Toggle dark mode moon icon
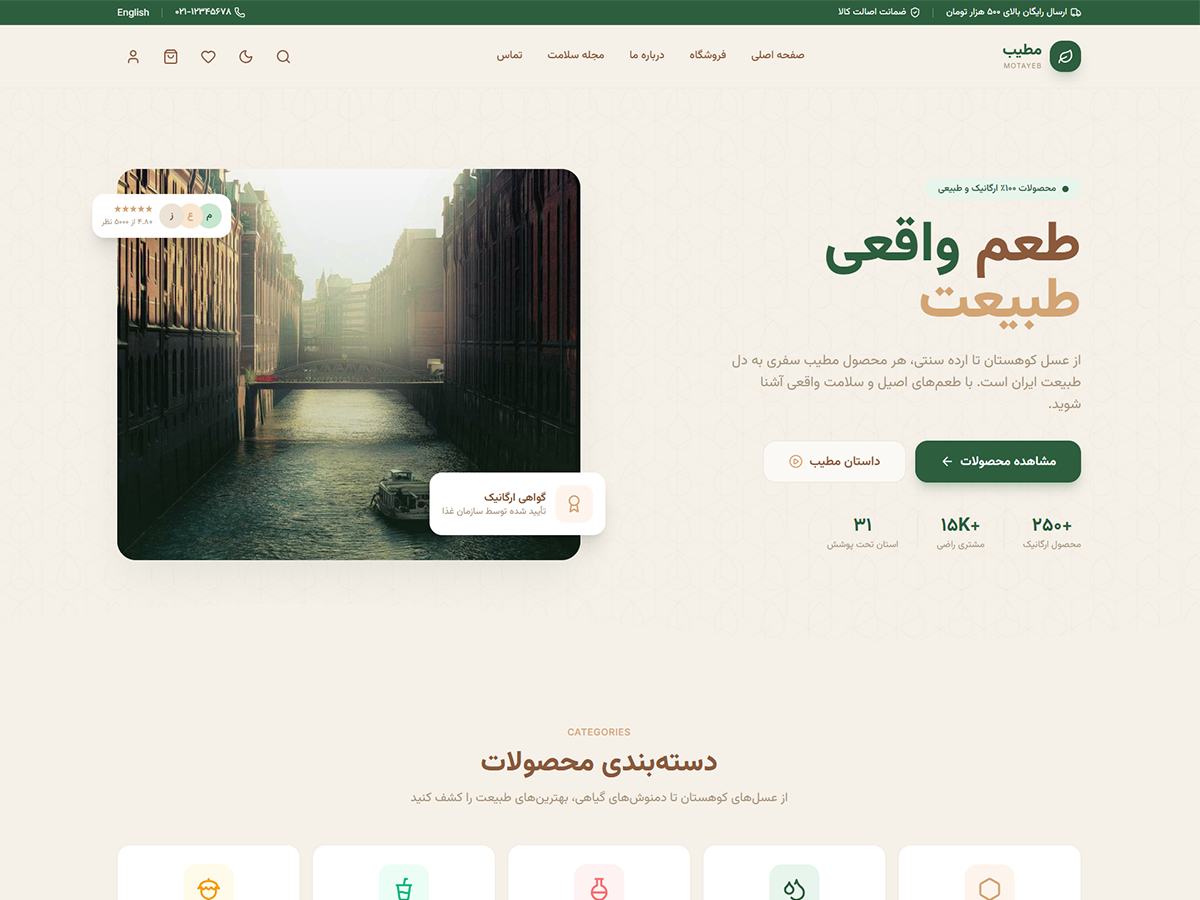 246,56
